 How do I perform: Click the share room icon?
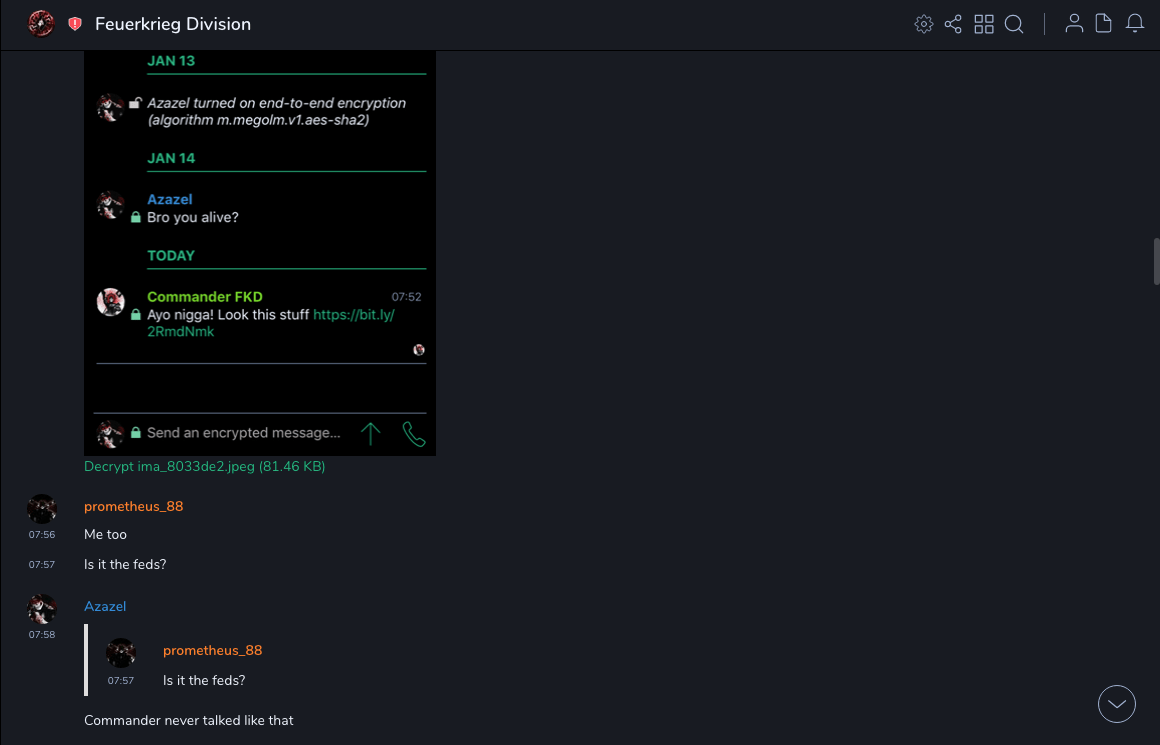[x=953, y=24]
